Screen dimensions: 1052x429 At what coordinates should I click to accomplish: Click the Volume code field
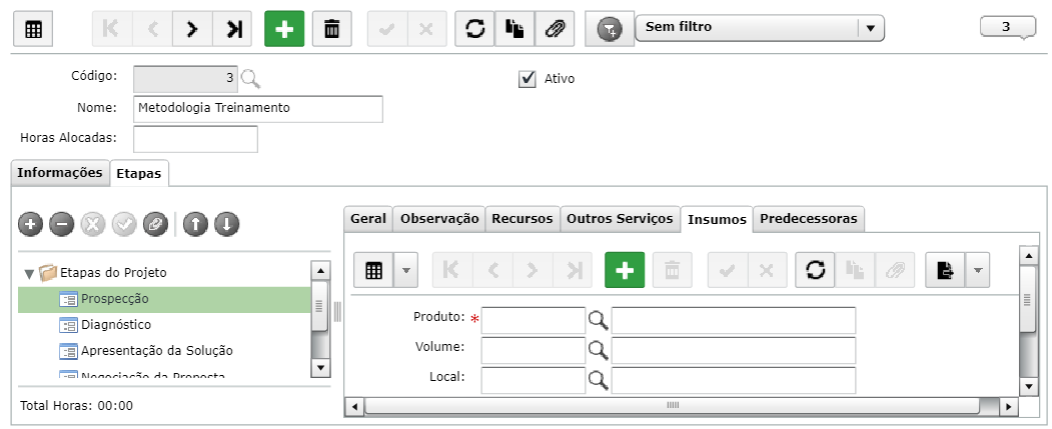point(533,350)
